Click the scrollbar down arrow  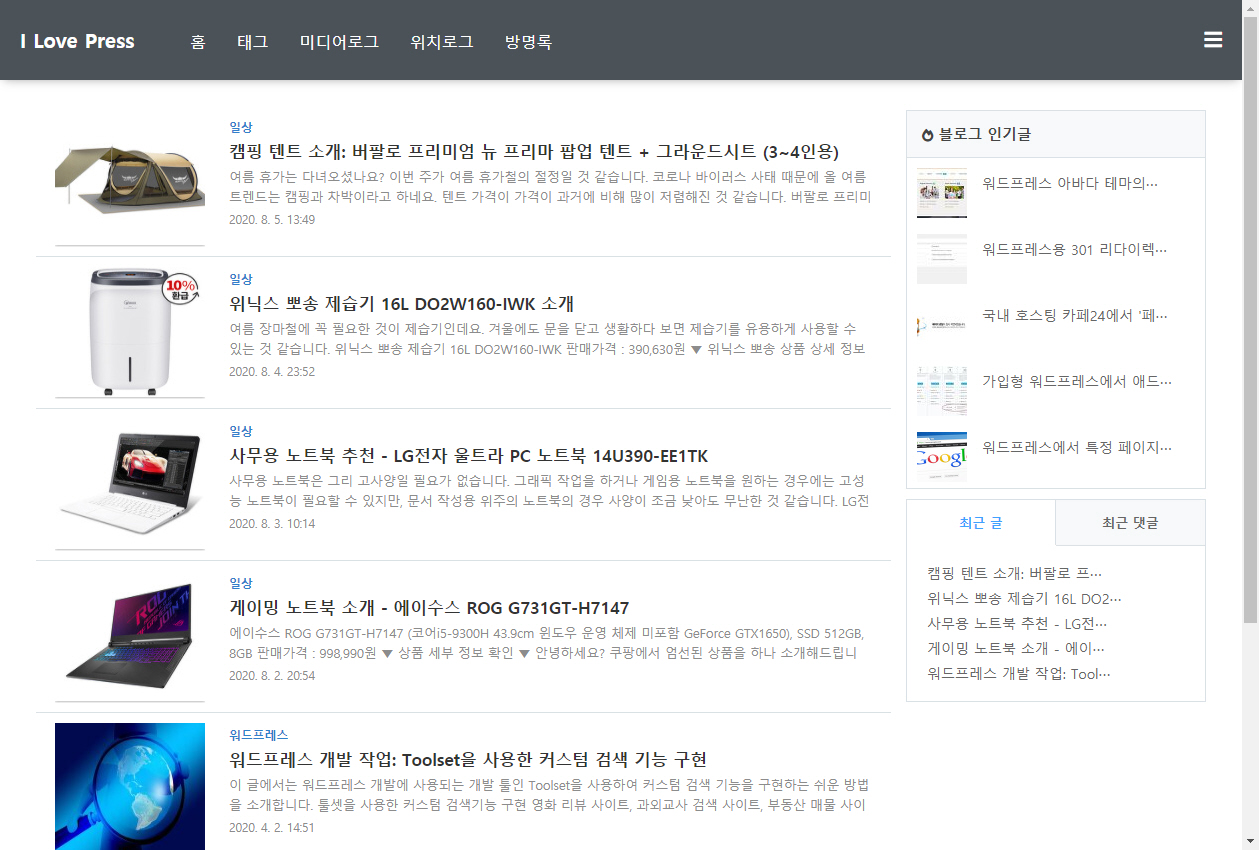pos(1250,841)
